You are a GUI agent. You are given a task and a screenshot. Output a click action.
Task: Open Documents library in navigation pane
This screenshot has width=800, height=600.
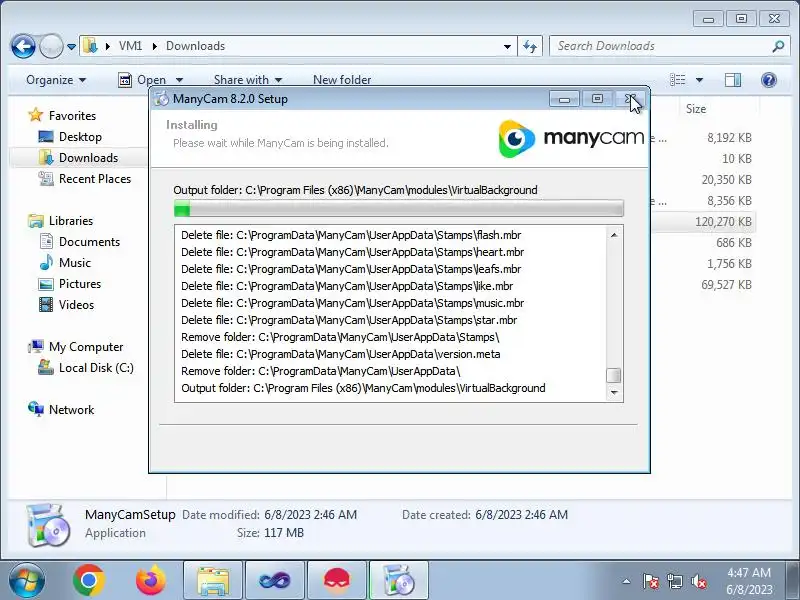pos(89,242)
